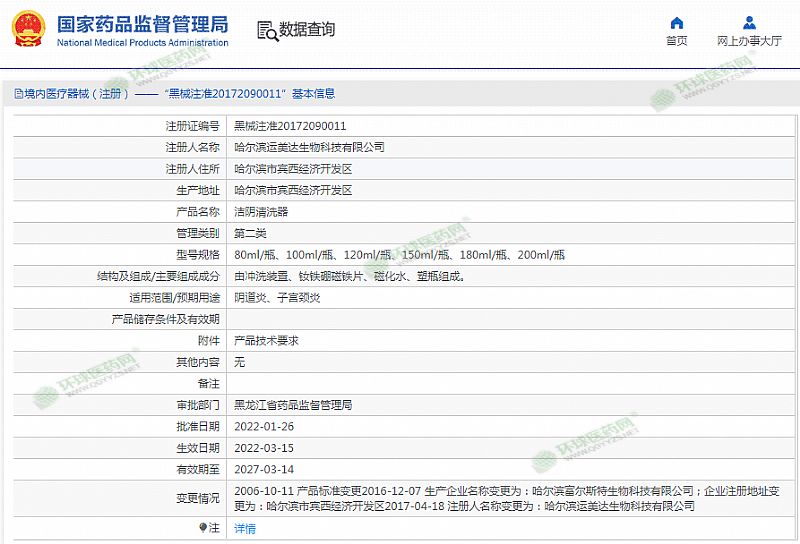The width and height of the screenshot is (800, 544).
Task: Open the 产品技术要求 attachment
Action: [x=266, y=341]
